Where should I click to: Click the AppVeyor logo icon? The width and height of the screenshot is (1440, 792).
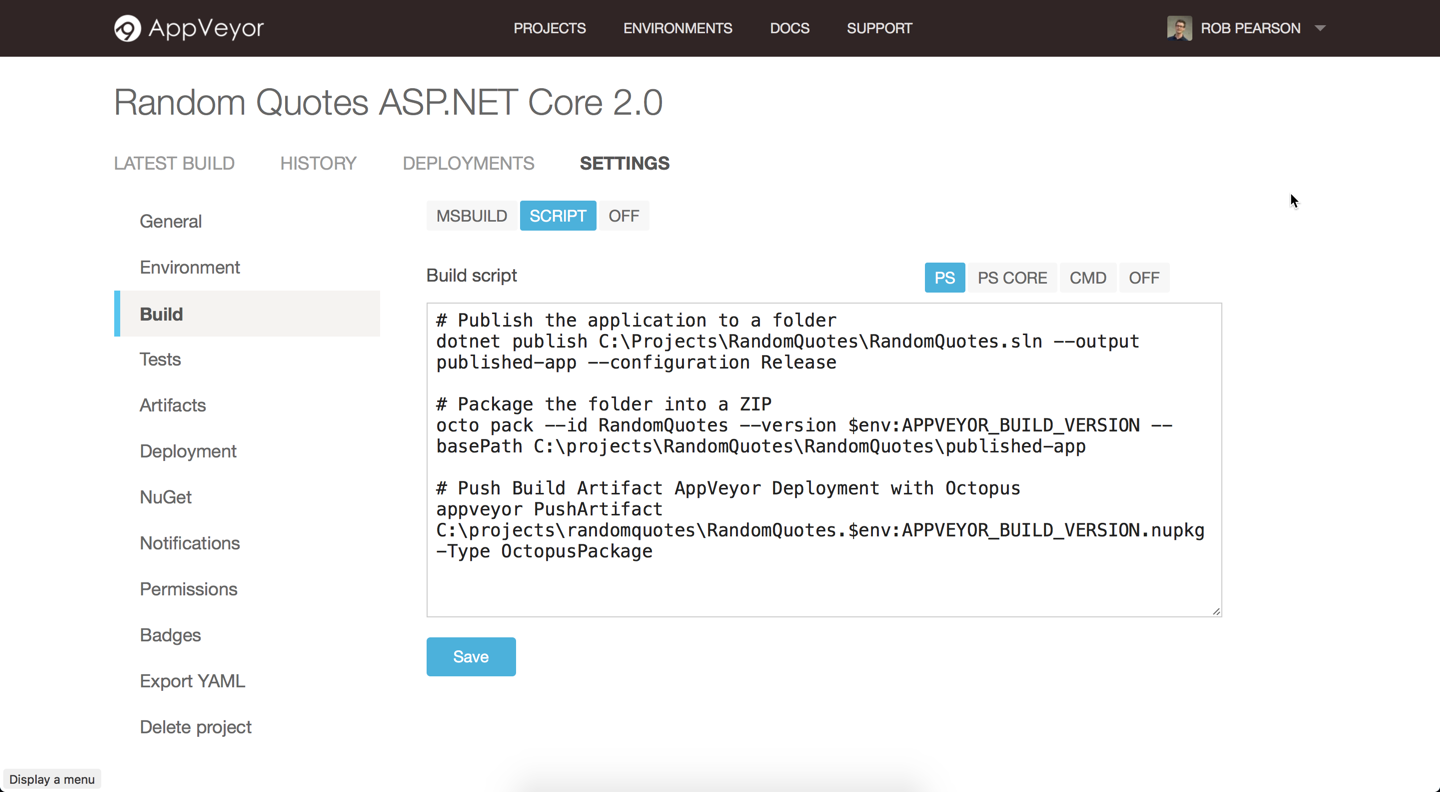pyautogui.click(x=127, y=28)
